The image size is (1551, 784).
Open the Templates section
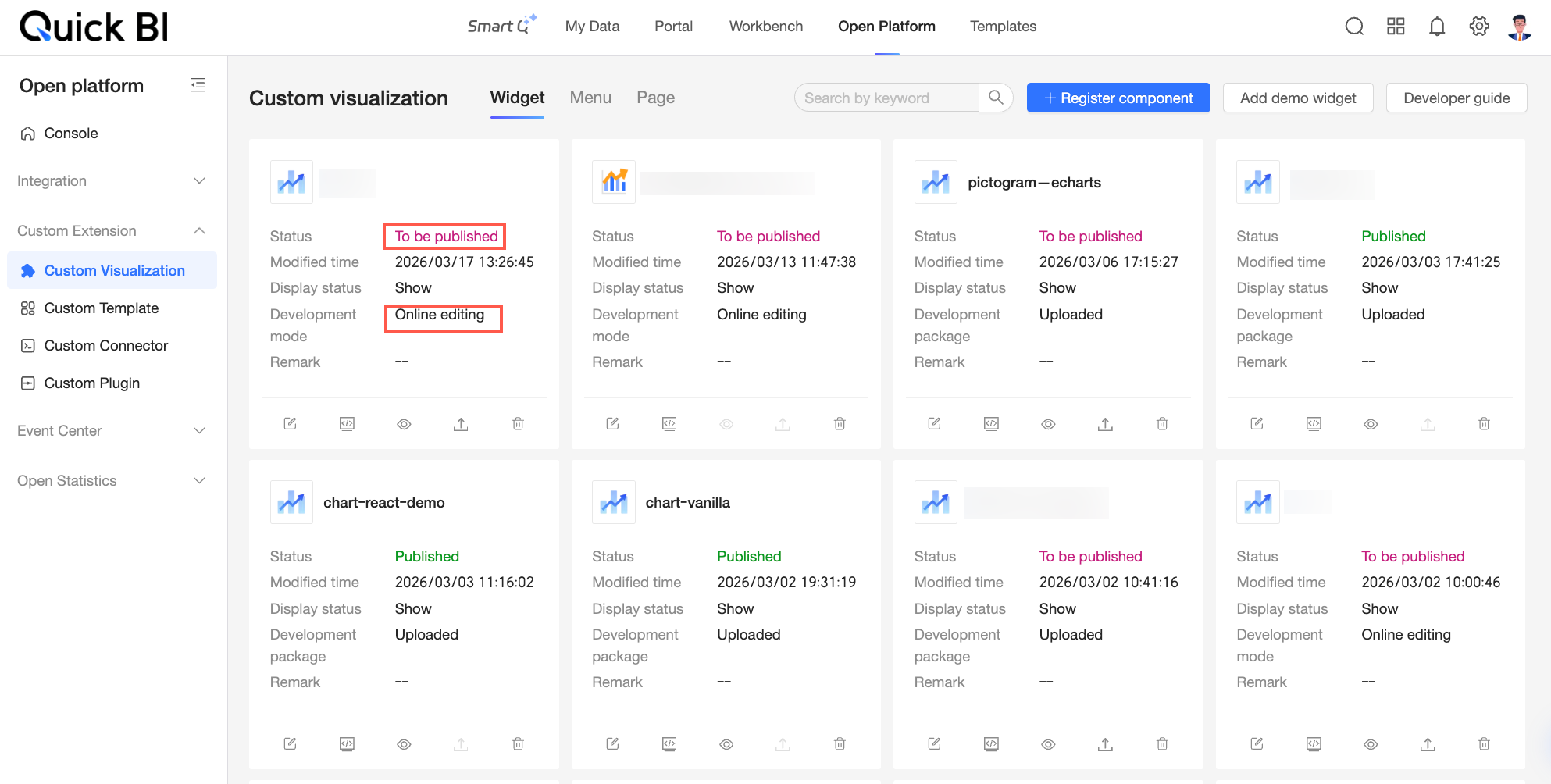[x=1003, y=27]
